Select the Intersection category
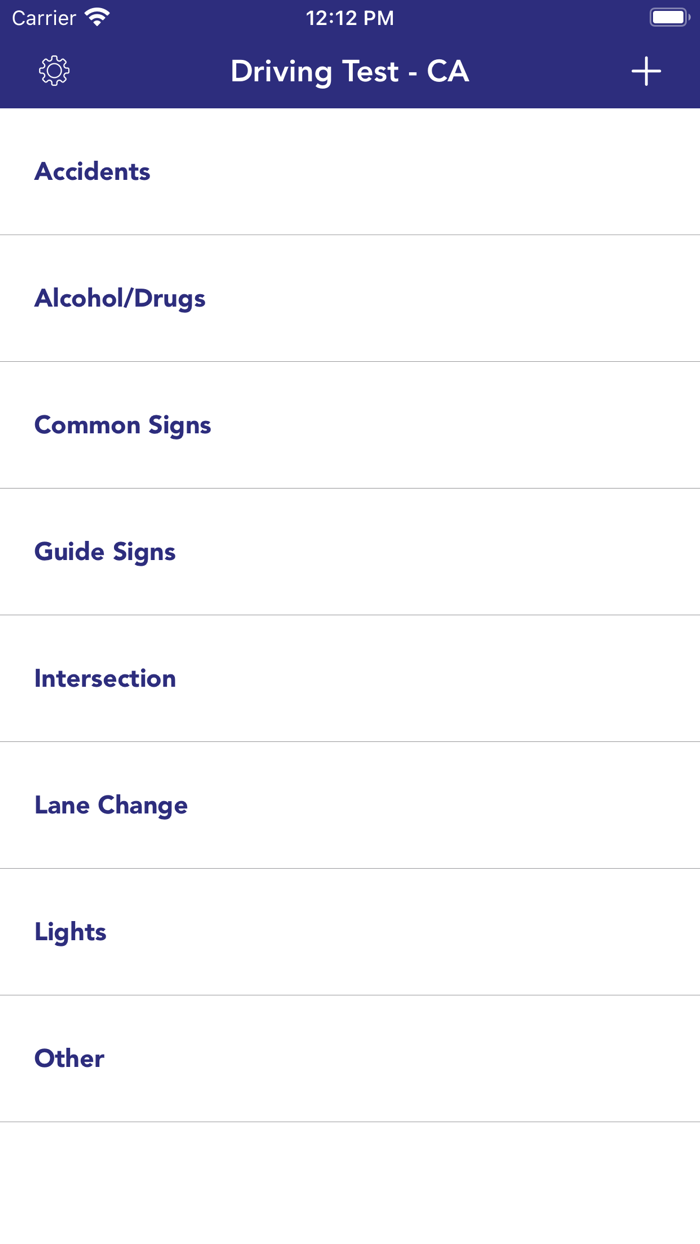 [105, 678]
